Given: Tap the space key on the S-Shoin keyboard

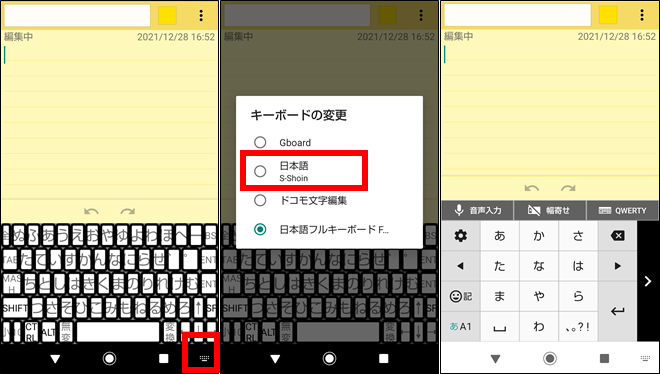Looking at the screenshot, I should [x=500, y=327].
